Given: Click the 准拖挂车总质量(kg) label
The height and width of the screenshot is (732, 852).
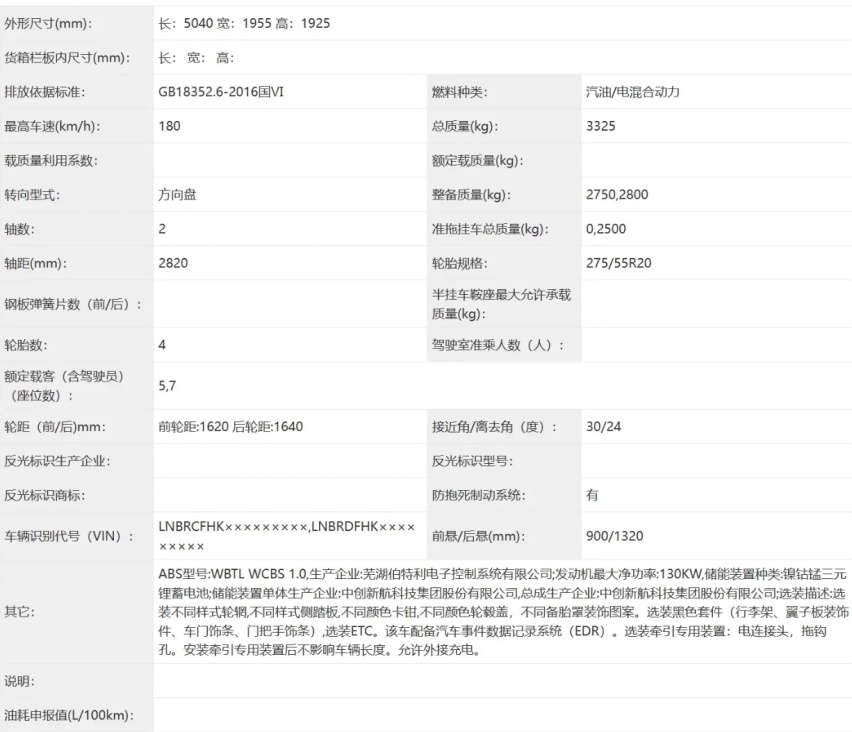Looking at the screenshot, I should 491,229.
